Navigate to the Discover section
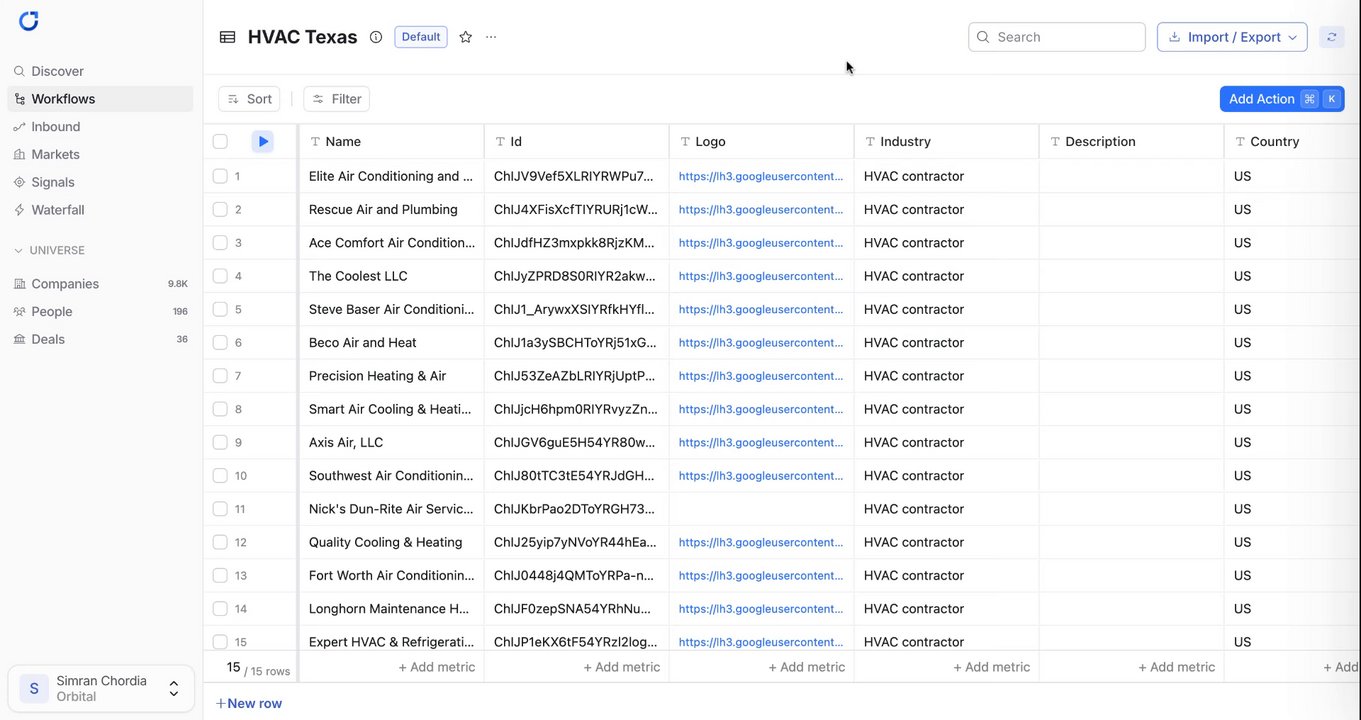 coord(57,71)
